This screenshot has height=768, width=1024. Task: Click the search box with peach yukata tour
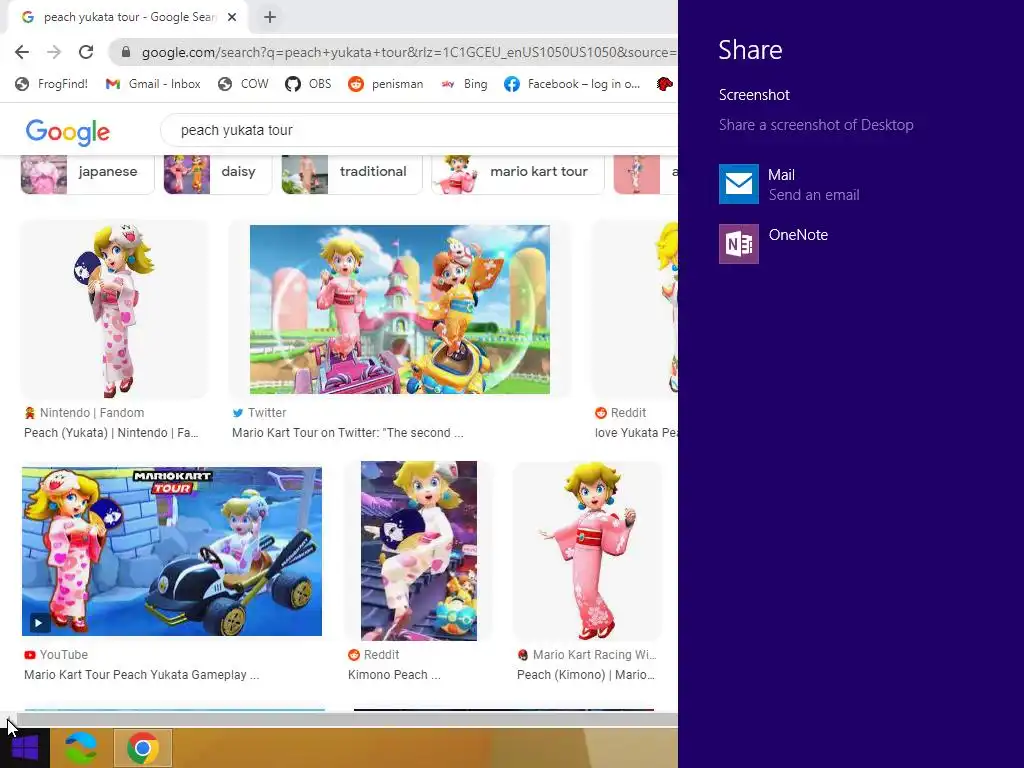[419, 130]
